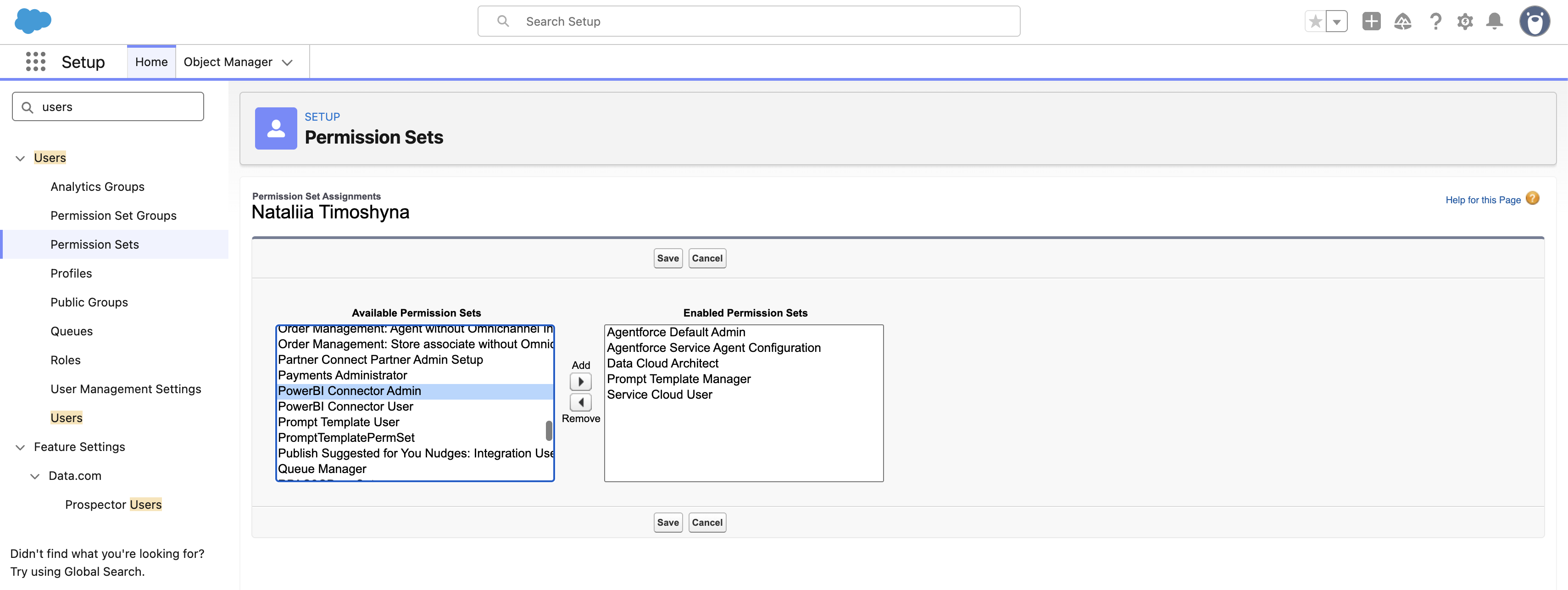The height and width of the screenshot is (590, 1568).
Task: Click the bottom Save button
Action: (x=668, y=523)
